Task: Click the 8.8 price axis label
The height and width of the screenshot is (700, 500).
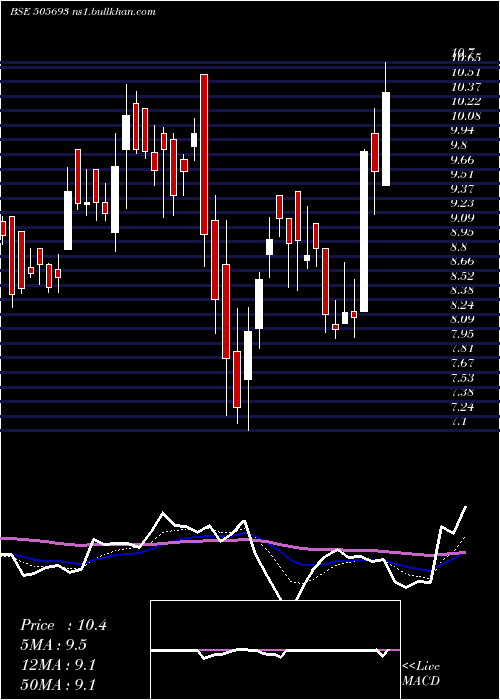Action: [461, 247]
